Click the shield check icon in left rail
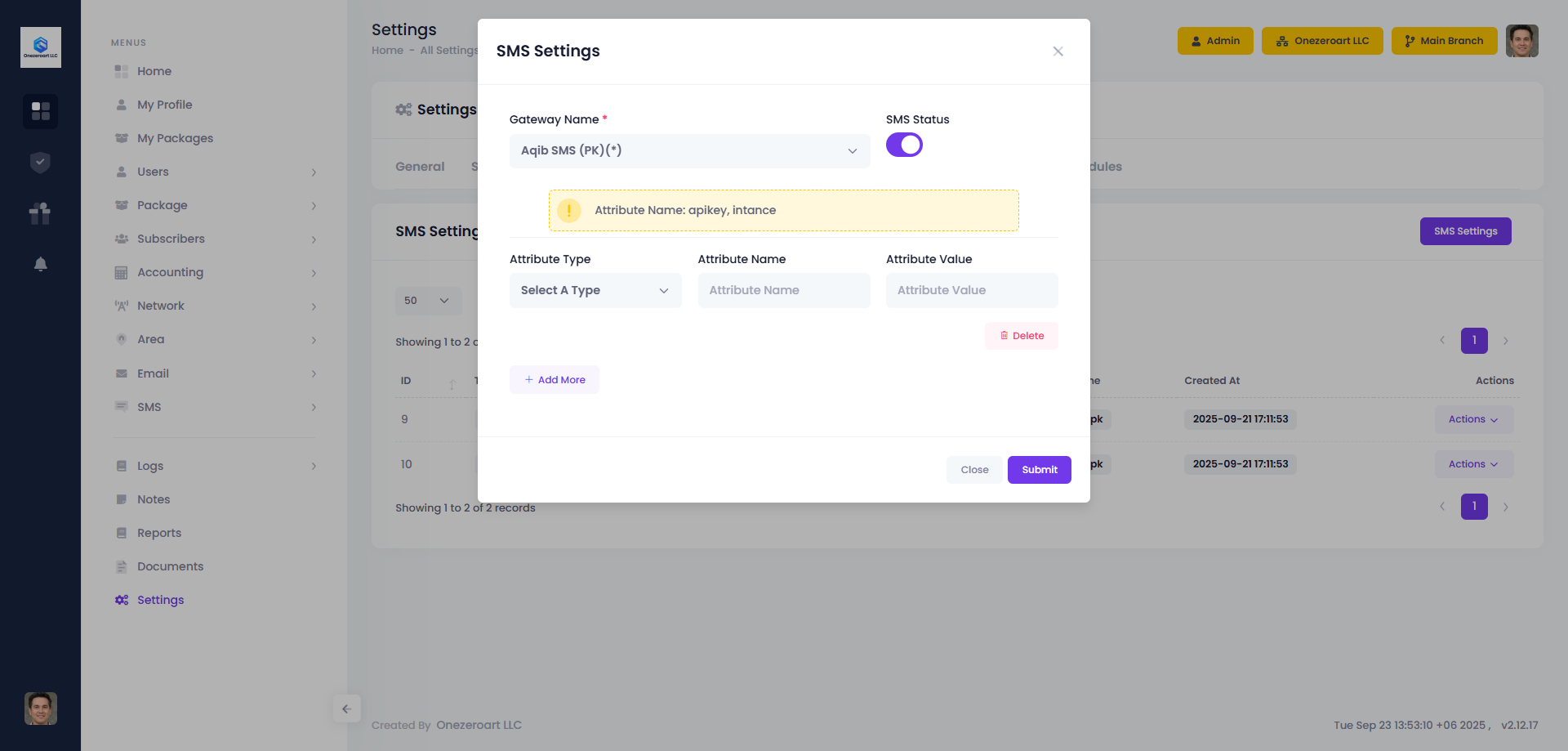Viewport: 1568px width, 751px height. [x=40, y=163]
